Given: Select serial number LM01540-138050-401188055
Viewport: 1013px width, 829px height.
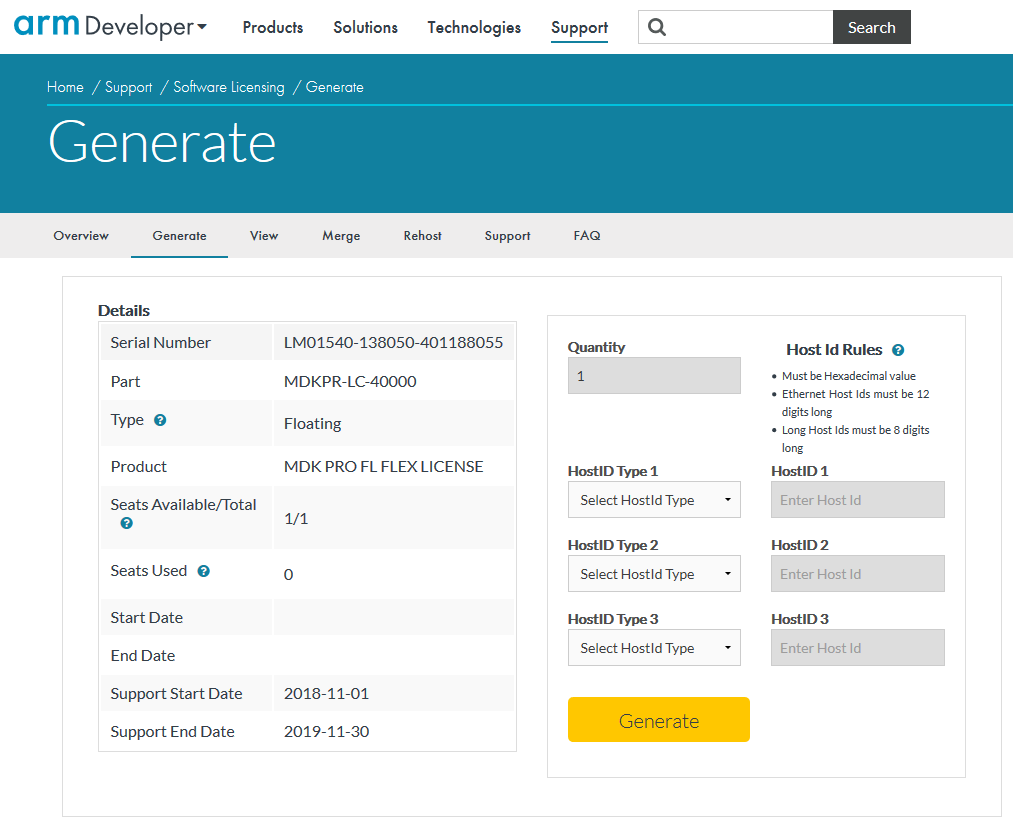Looking at the screenshot, I should click(393, 342).
